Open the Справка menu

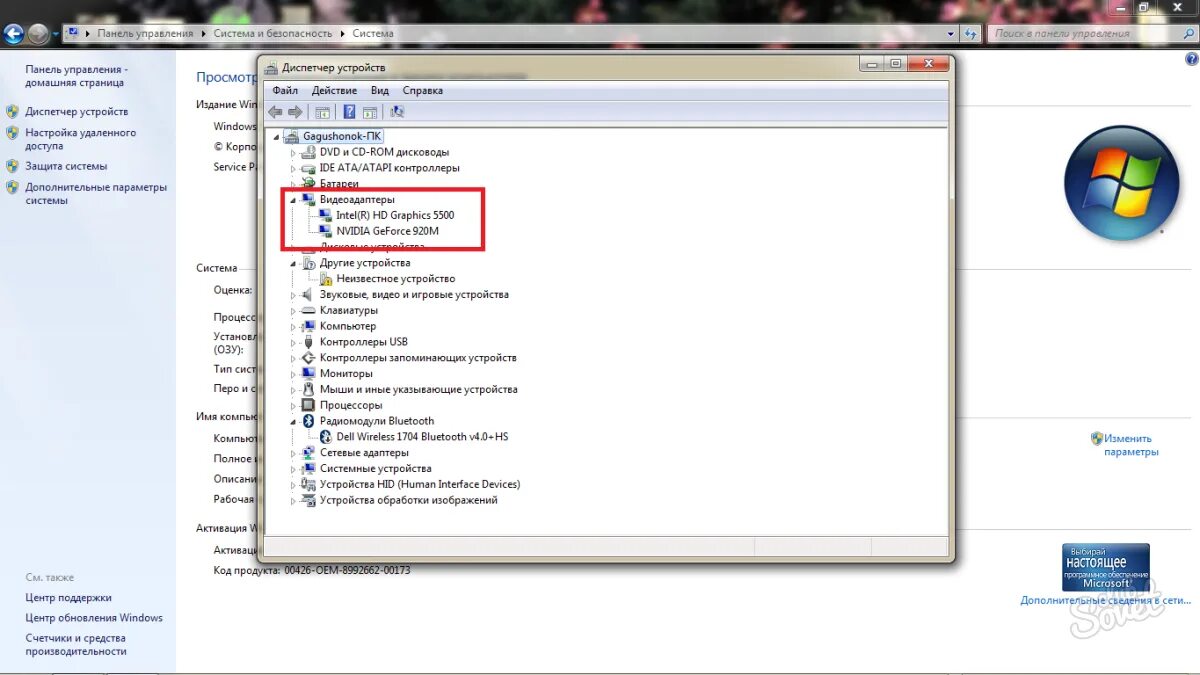[422, 90]
